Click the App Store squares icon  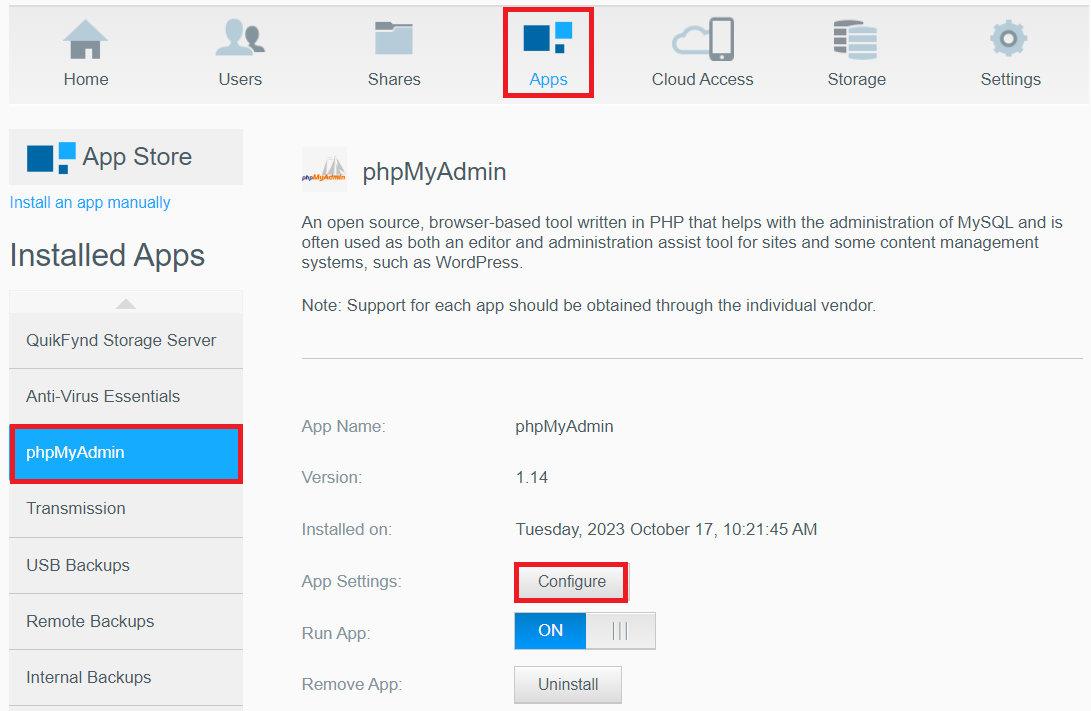click(51, 158)
